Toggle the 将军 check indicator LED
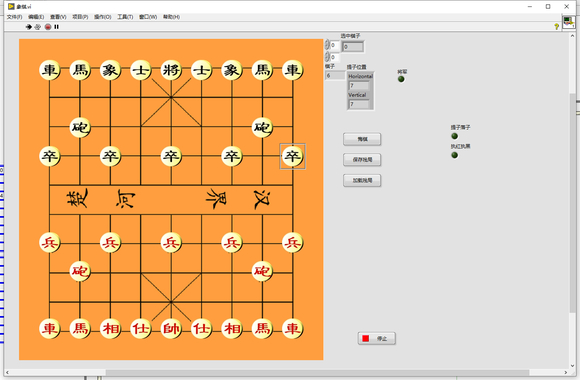580x380 pixels. click(x=401, y=79)
